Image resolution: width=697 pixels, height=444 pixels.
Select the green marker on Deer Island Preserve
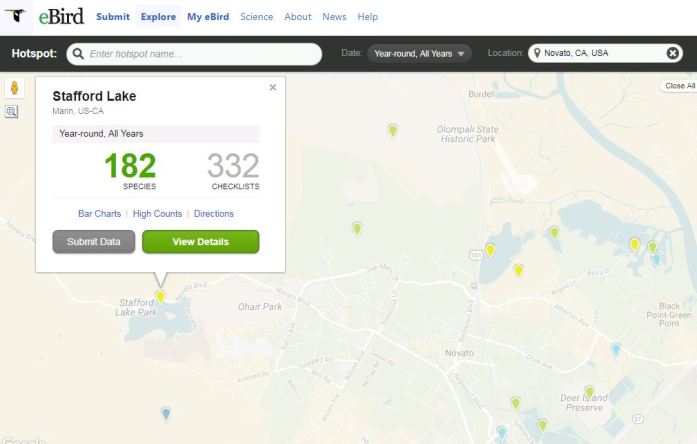point(589,392)
